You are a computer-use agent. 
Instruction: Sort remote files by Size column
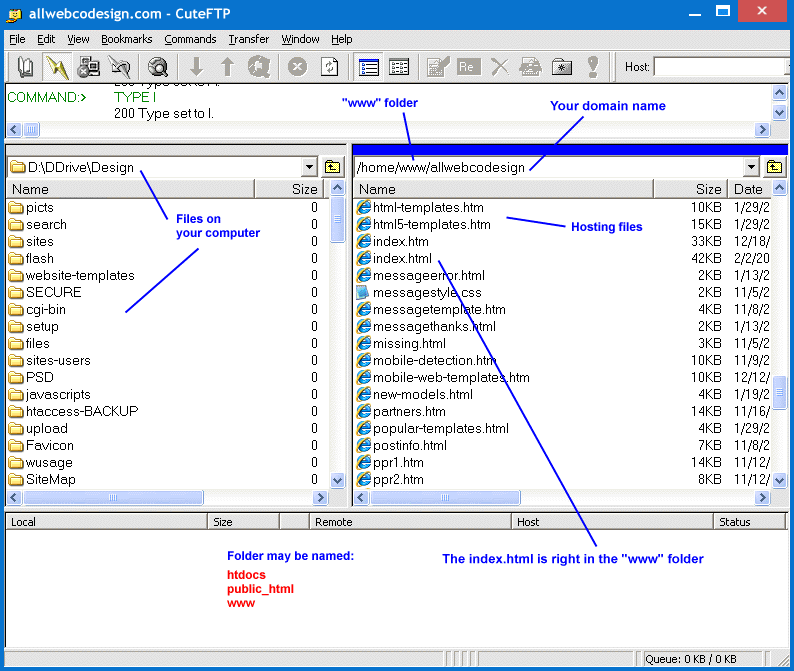(x=690, y=189)
